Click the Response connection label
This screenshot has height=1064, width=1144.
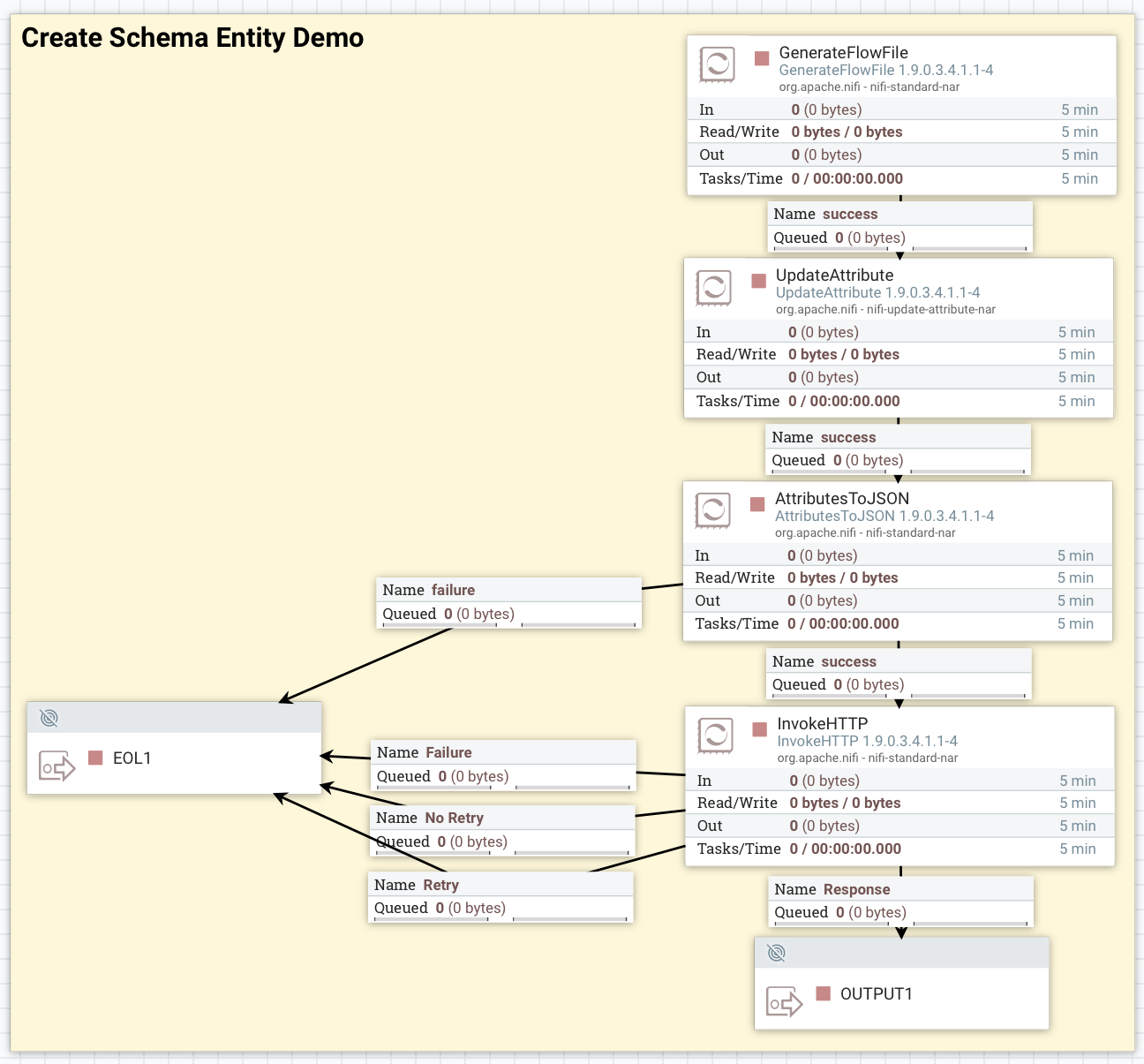point(854,889)
